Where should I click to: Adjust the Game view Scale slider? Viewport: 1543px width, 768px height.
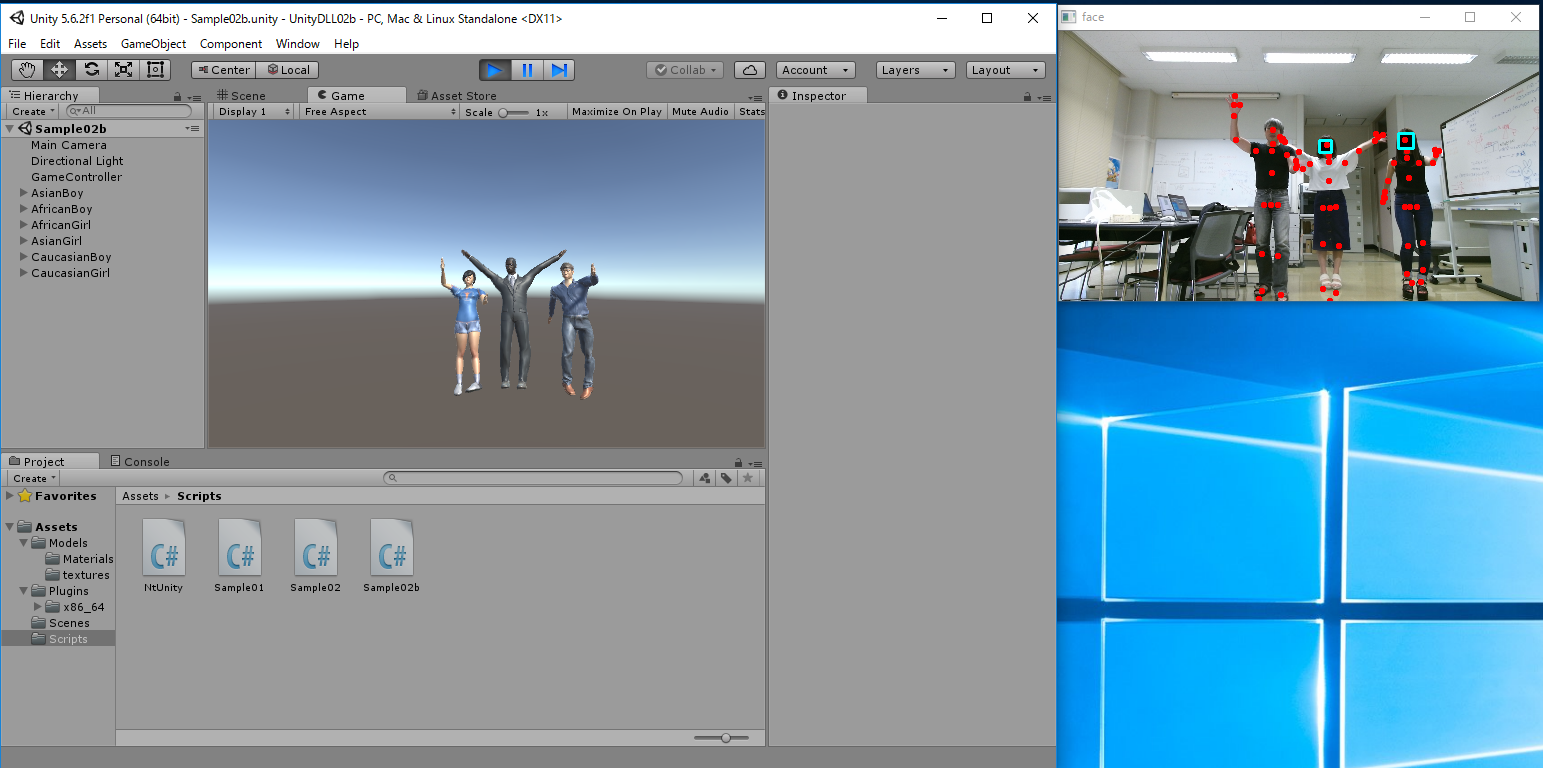point(503,113)
